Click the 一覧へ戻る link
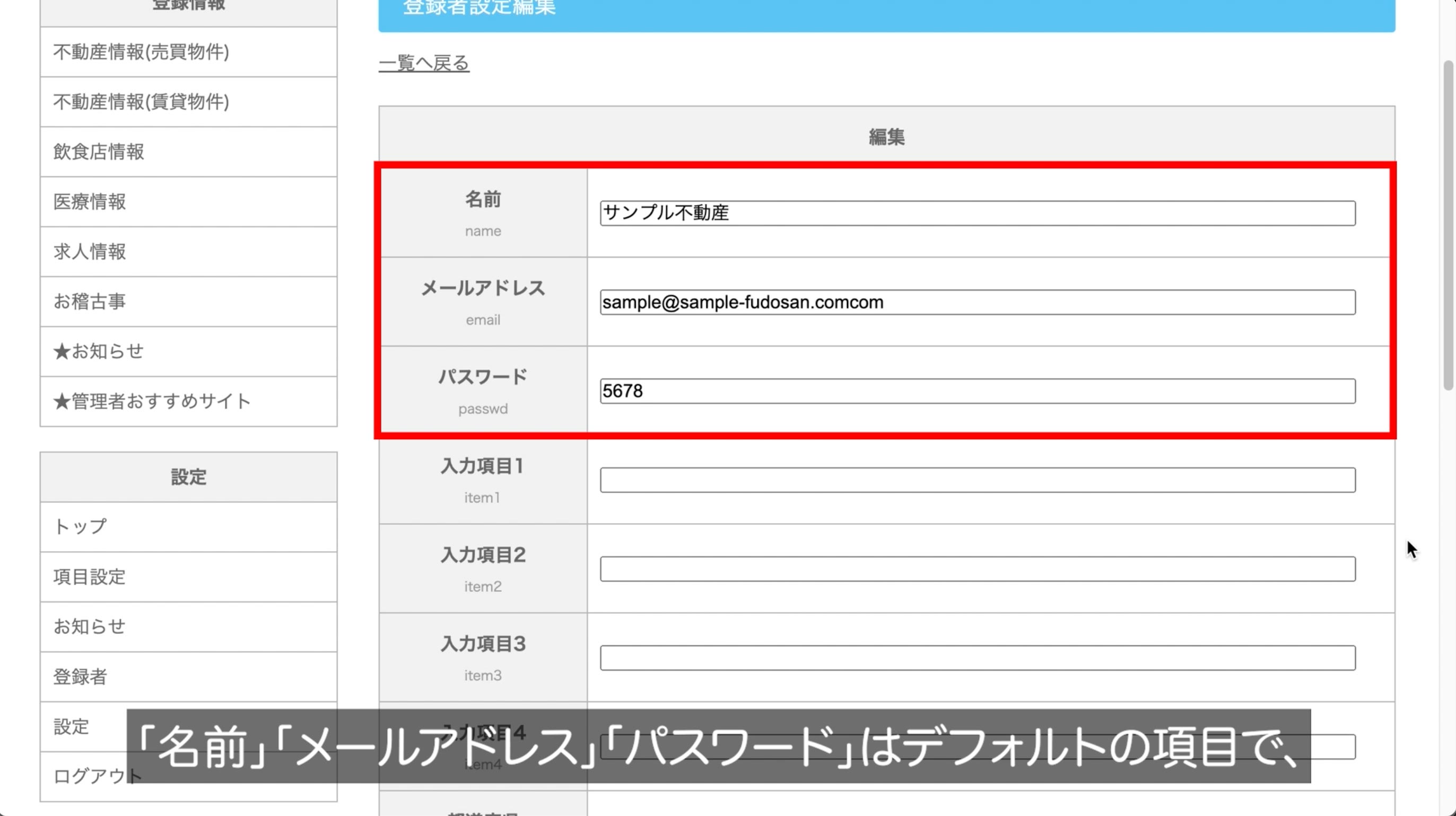1456x816 pixels. click(424, 63)
